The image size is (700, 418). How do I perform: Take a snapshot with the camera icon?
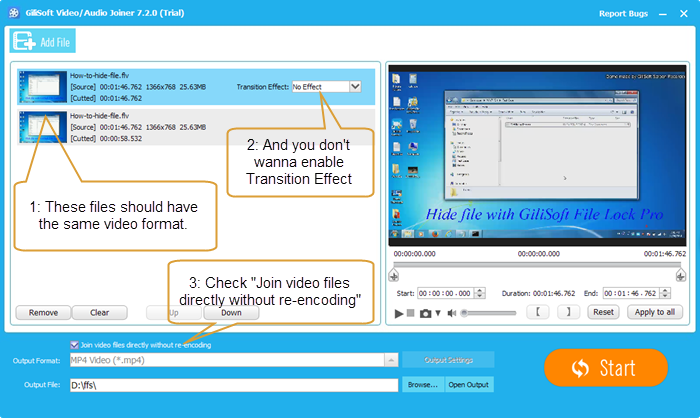tap(425, 313)
